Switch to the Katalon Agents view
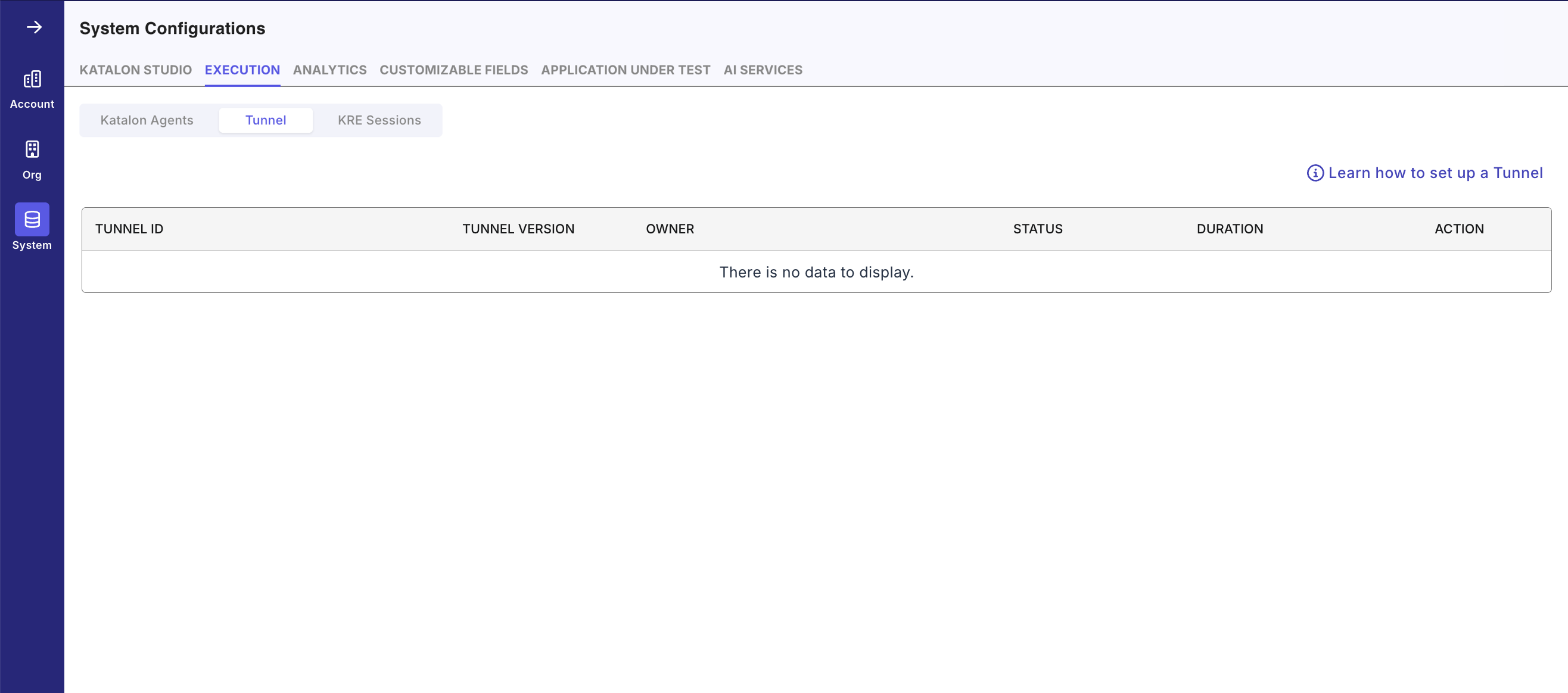This screenshot has width=1568, height=693. click(147, 120)
